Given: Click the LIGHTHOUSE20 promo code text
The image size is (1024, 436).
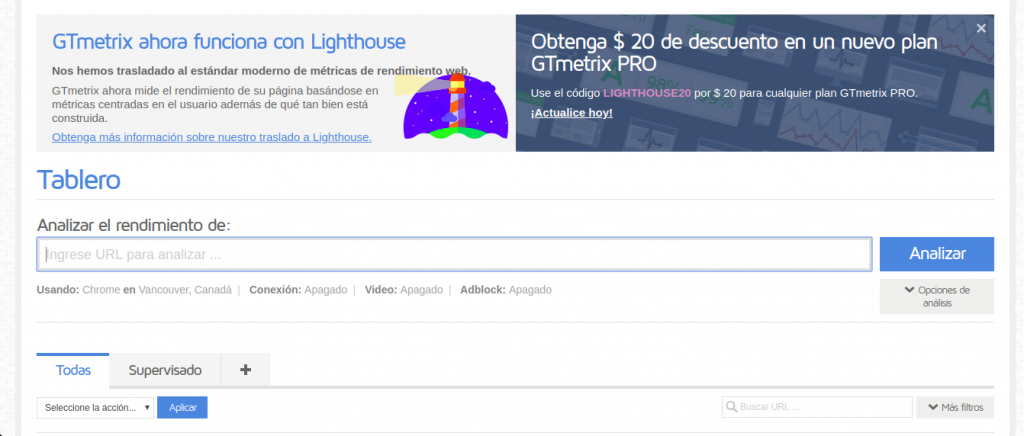Looking at the screenshot, I should point(647,93).
